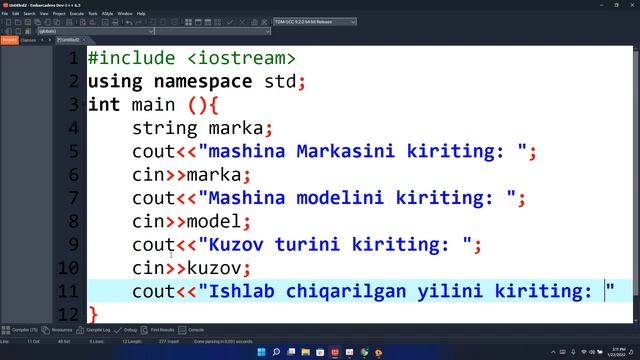Click the Compile and Run icon
This screenshot has height=360, width=640.
(208, 22)
